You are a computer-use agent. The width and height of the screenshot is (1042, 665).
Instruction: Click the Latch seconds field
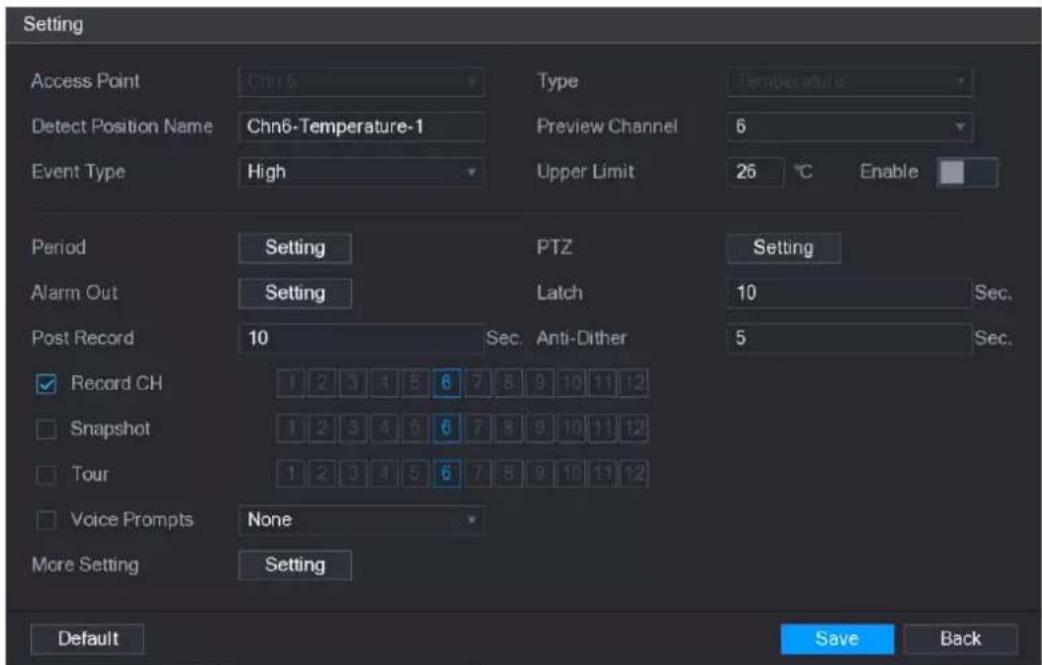(x=849, y=293)
